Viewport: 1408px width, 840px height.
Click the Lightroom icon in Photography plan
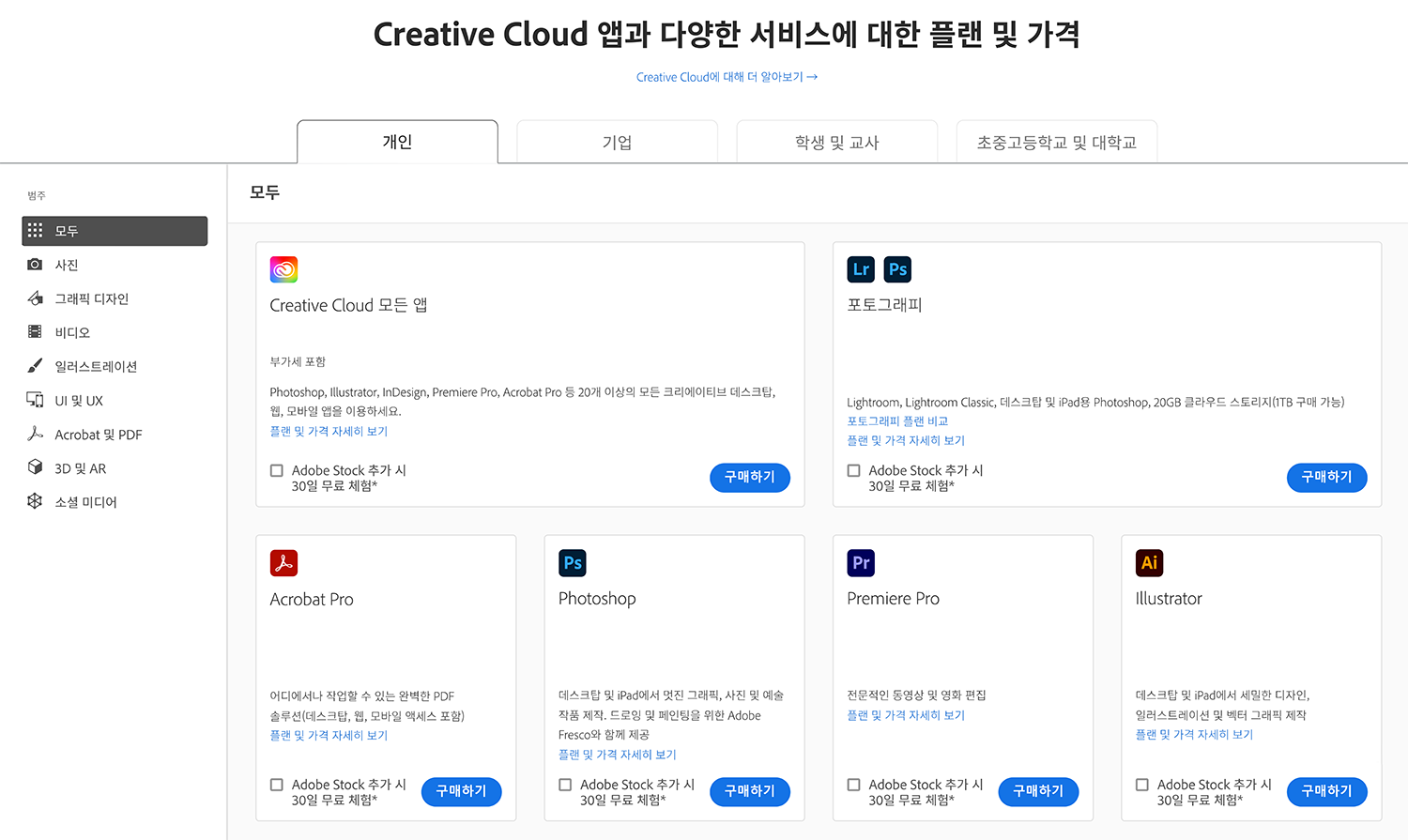tap(860, 269)
